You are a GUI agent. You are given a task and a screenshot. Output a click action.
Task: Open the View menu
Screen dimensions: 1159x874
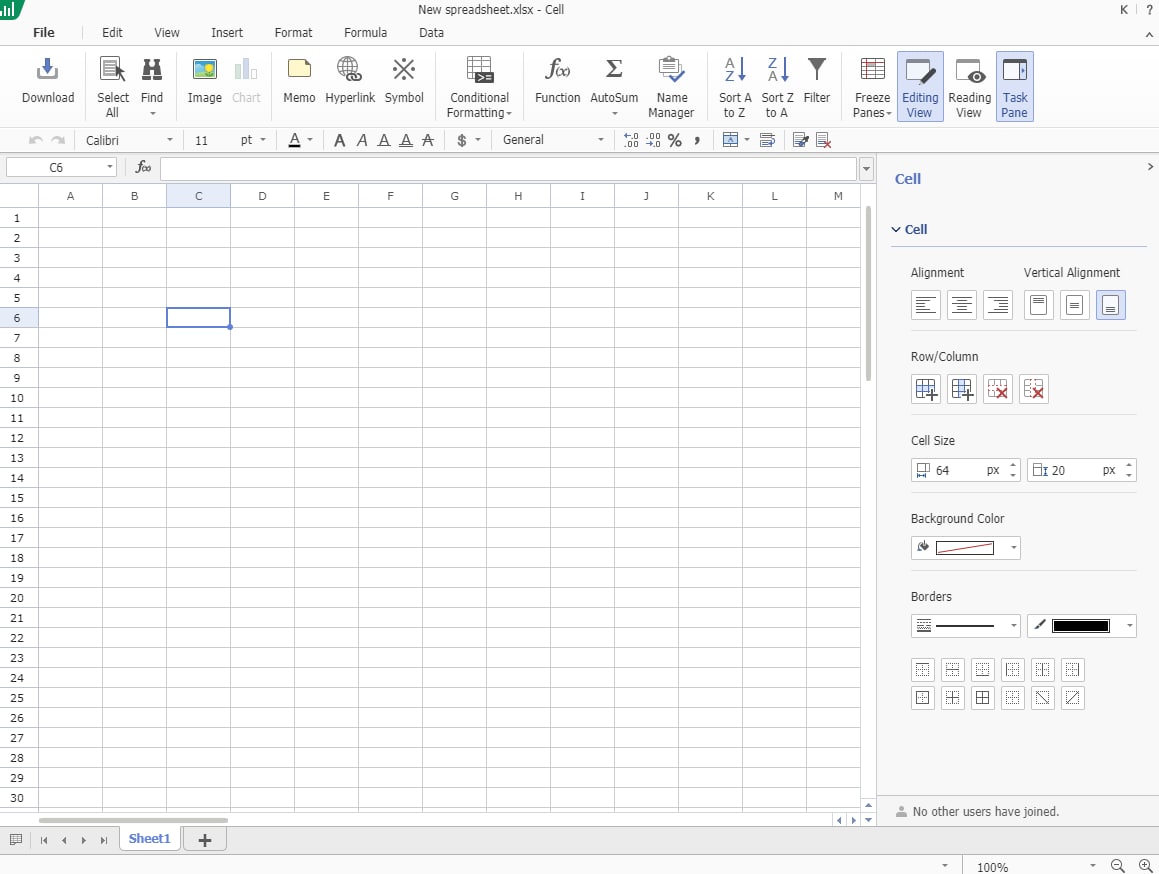pos(166,33)
